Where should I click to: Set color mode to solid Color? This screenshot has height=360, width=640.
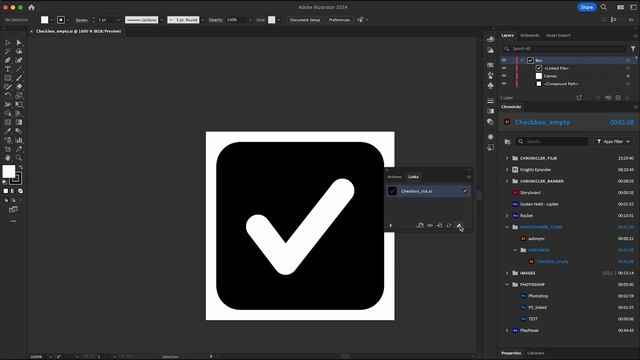6,191
